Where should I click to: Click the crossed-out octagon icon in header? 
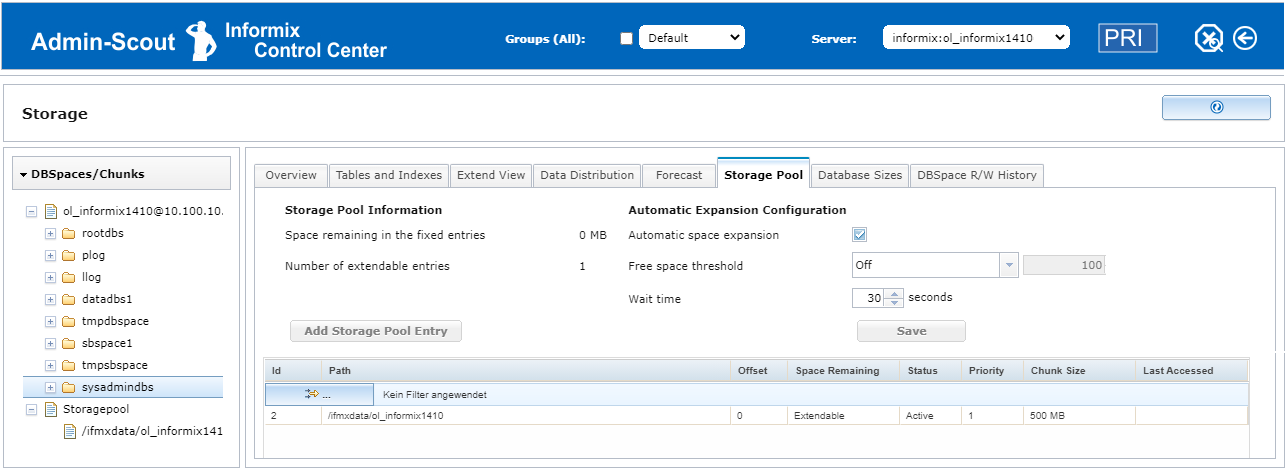pos(1209,39)
